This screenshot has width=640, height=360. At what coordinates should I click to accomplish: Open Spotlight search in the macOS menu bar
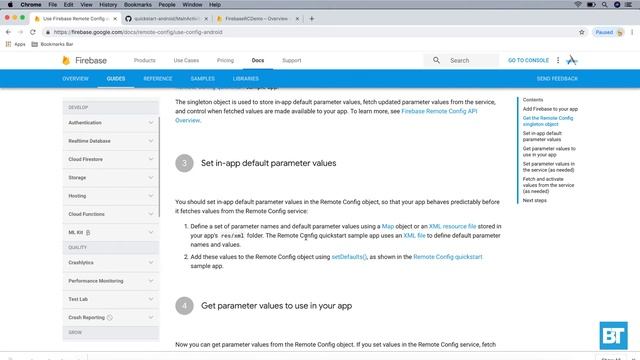[604, 4]
